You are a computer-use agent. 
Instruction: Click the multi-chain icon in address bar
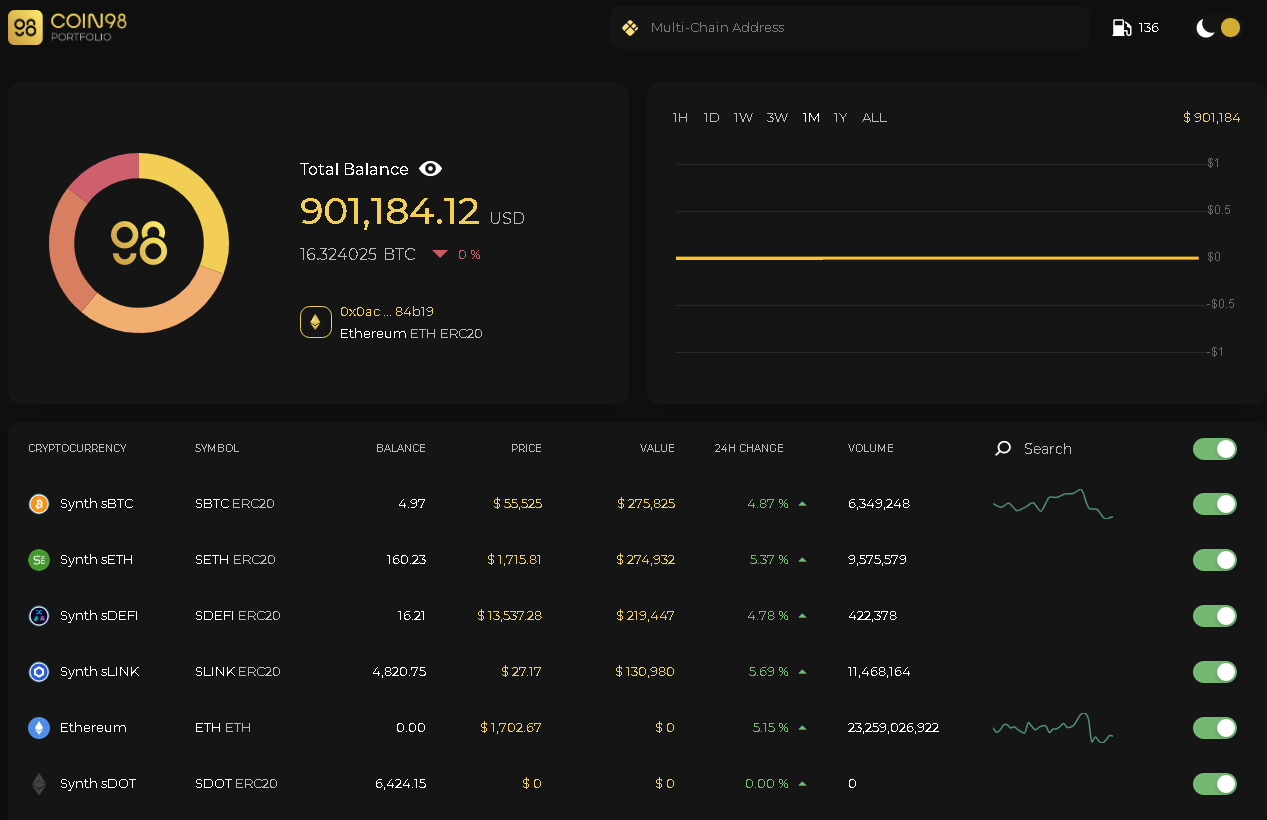pyautogui.click(x=630, y=28)
